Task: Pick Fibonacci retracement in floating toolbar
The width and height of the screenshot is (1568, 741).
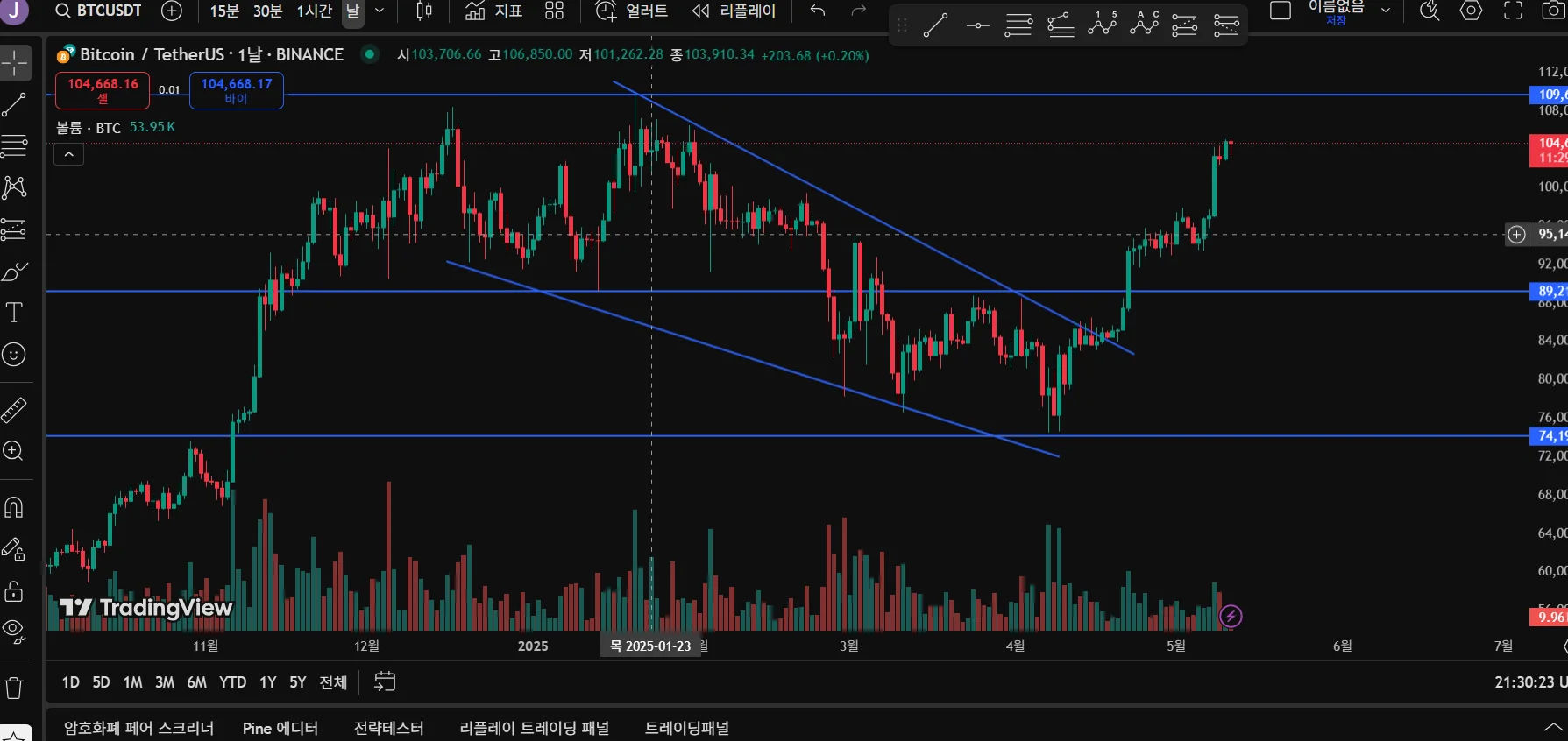Action: pyautogui.click(x=1018, y=25)
